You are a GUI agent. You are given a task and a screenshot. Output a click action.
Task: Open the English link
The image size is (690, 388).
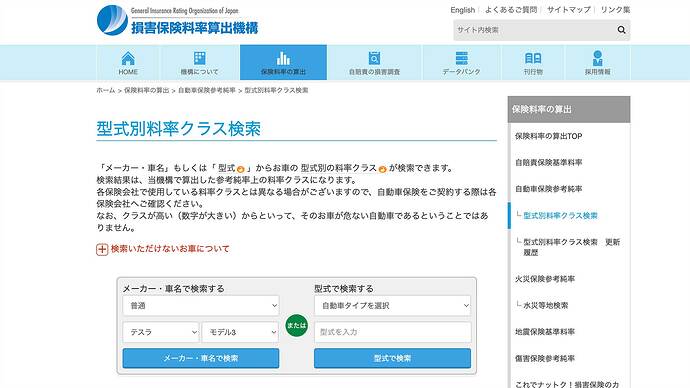(x=462, y=10)
